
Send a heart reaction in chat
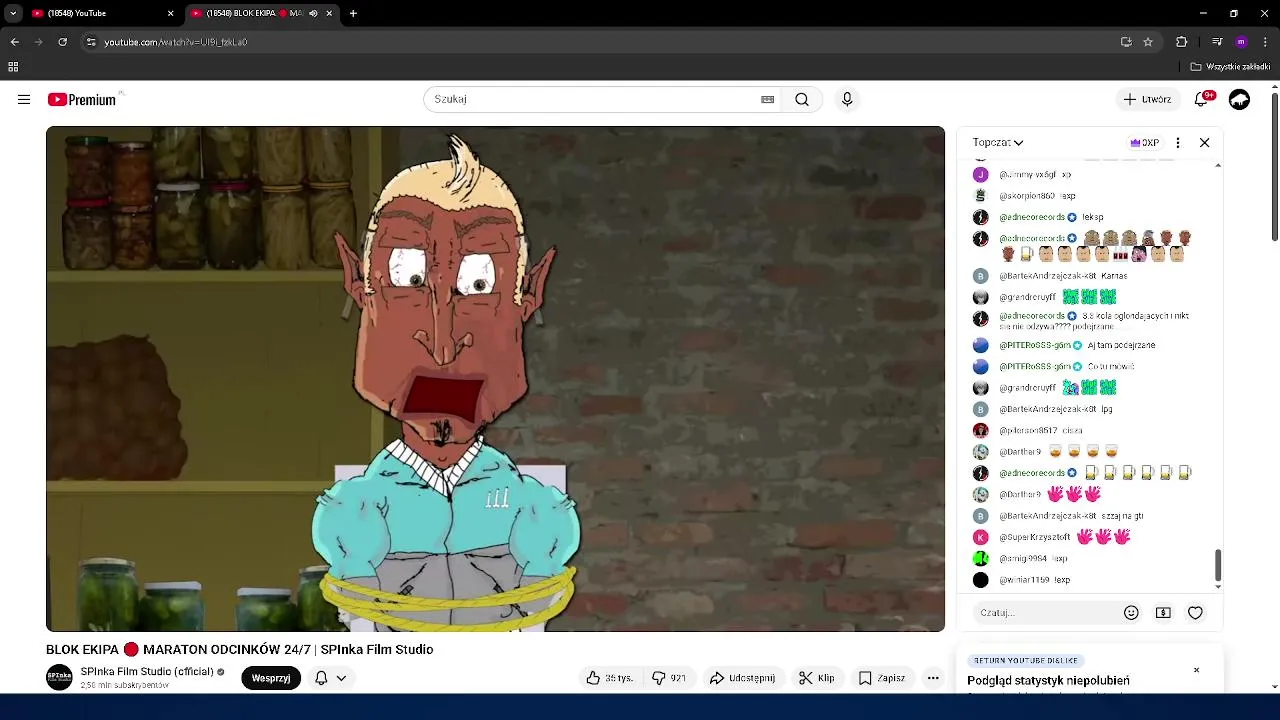click(1195, 612)
